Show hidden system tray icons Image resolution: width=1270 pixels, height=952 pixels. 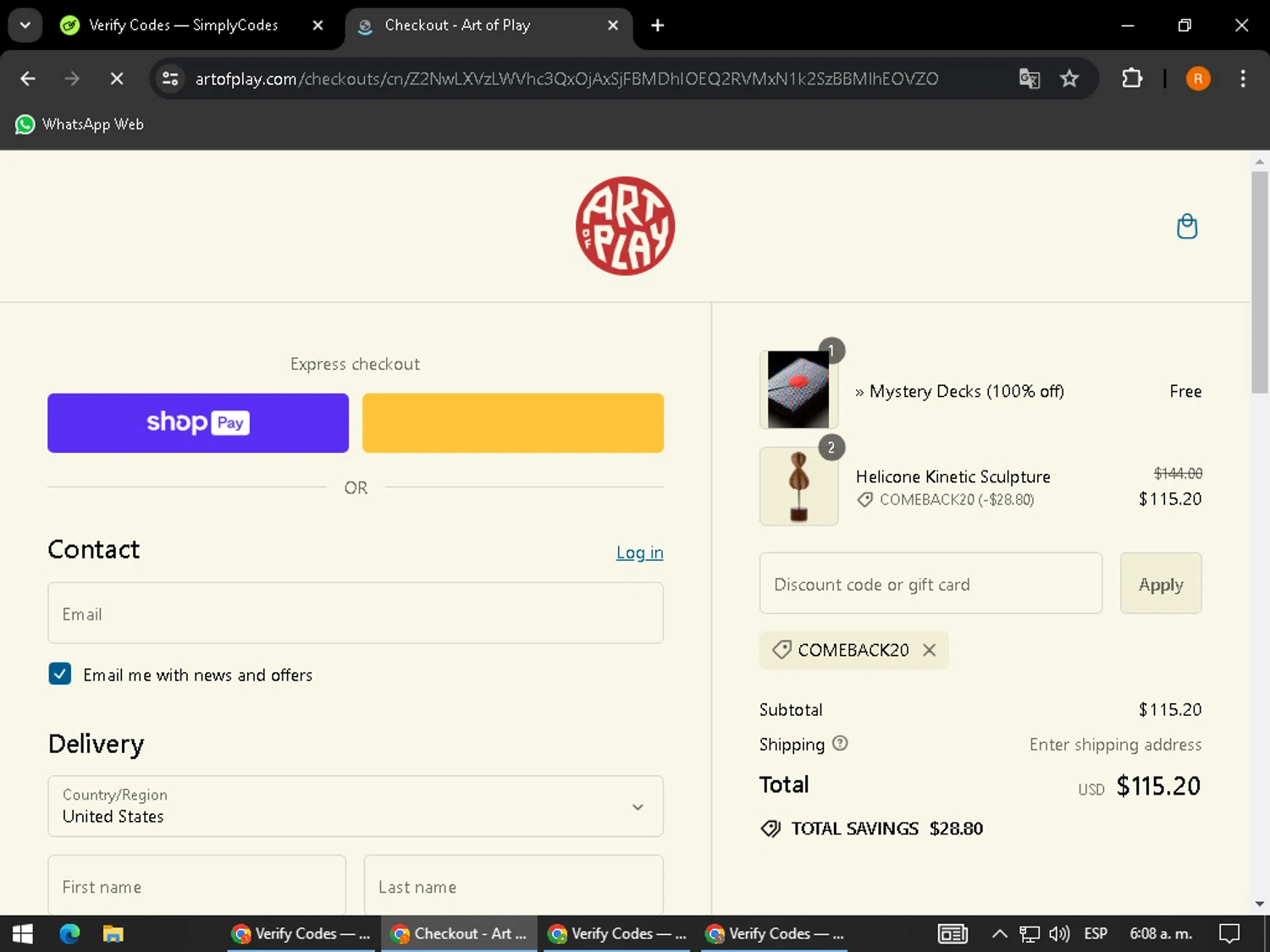click(1000, 933)
